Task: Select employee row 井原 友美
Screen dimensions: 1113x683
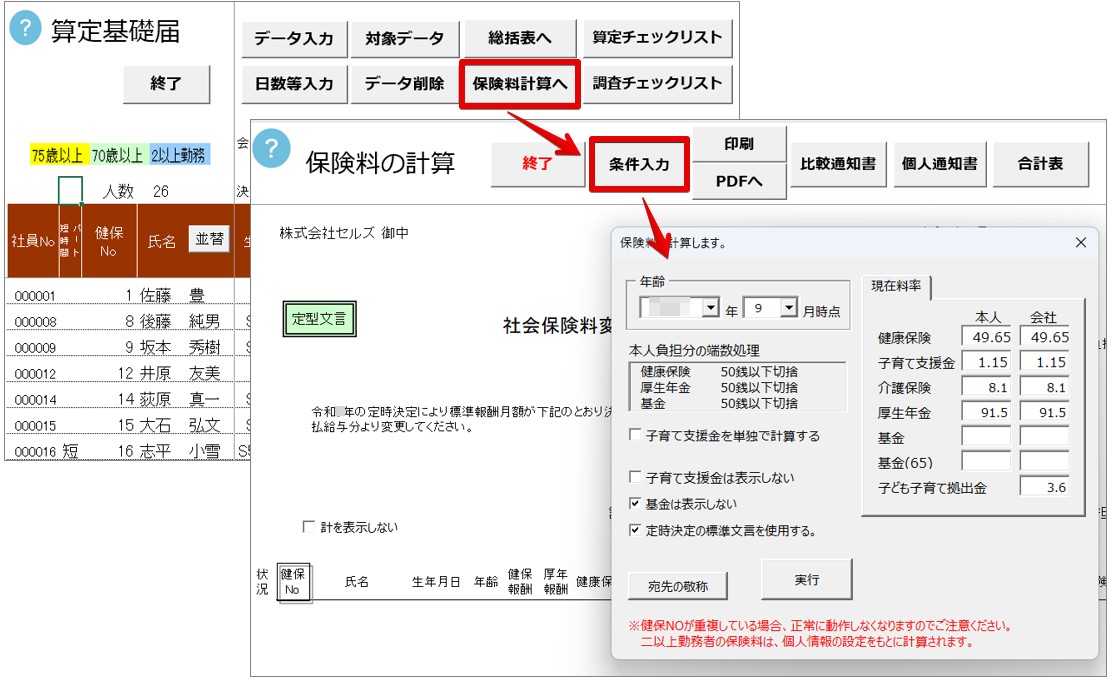Action: click(x=128, y=373)
